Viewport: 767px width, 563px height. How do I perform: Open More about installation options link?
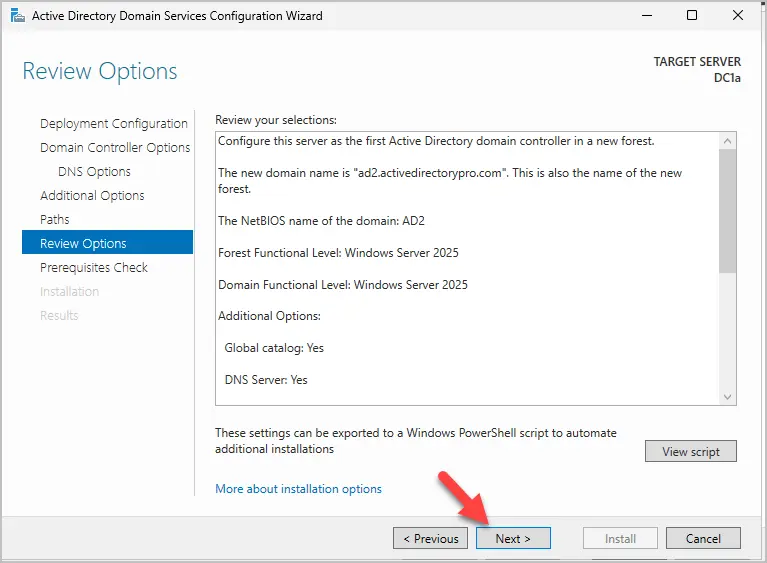[x=298, y=489]
